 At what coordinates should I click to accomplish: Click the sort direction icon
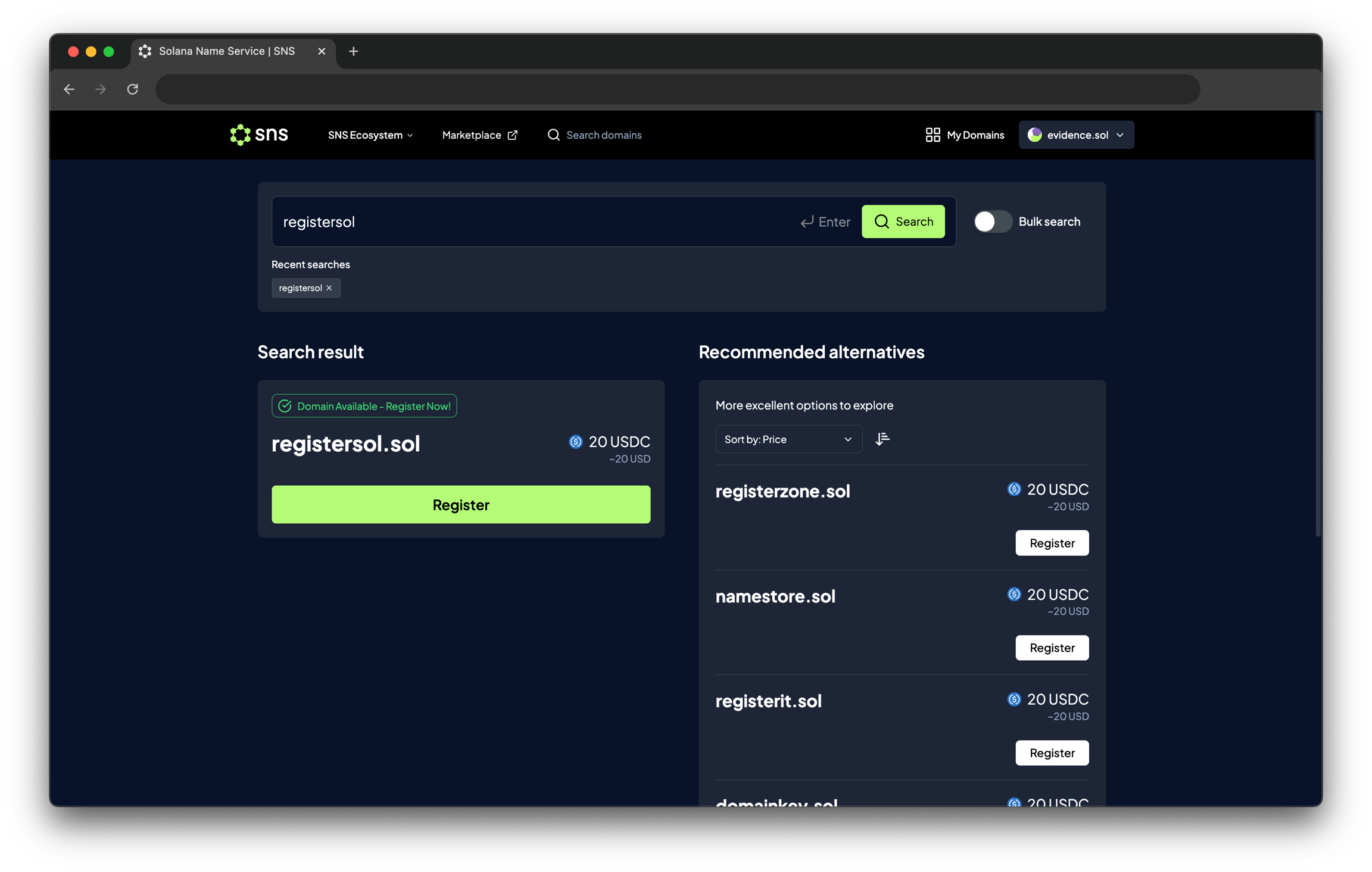883,439
